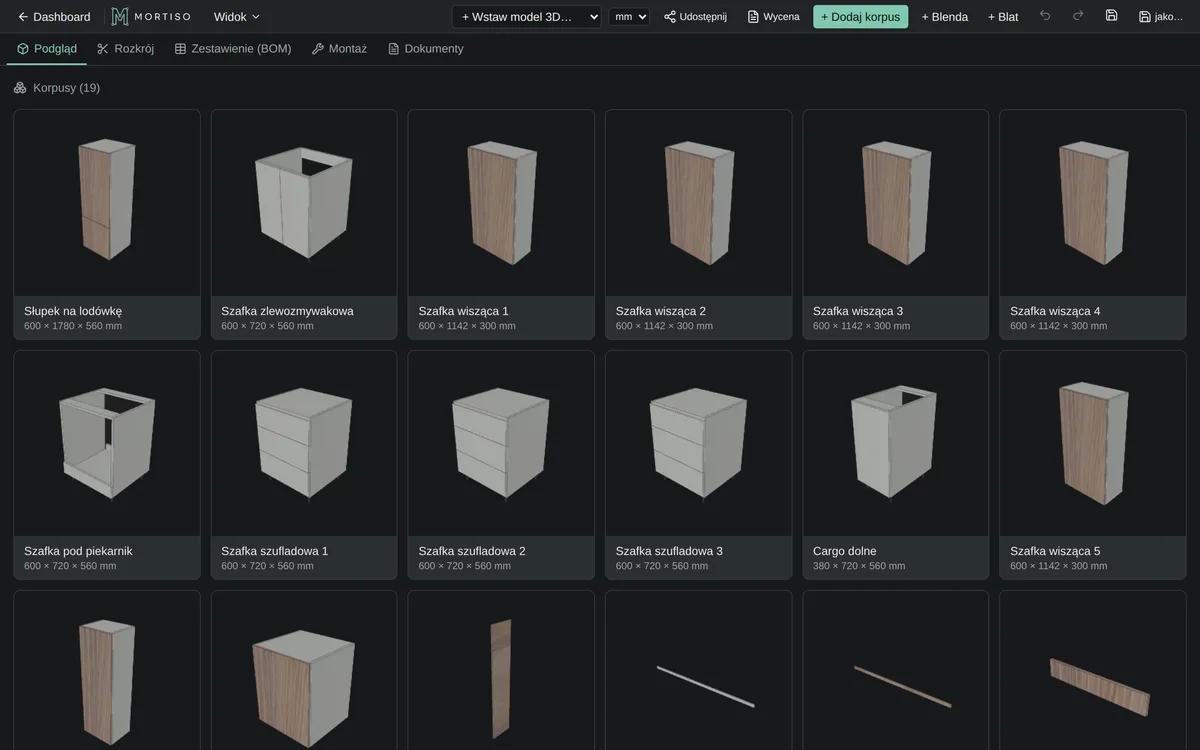Click the Mortiso logo

click(151, 17)
